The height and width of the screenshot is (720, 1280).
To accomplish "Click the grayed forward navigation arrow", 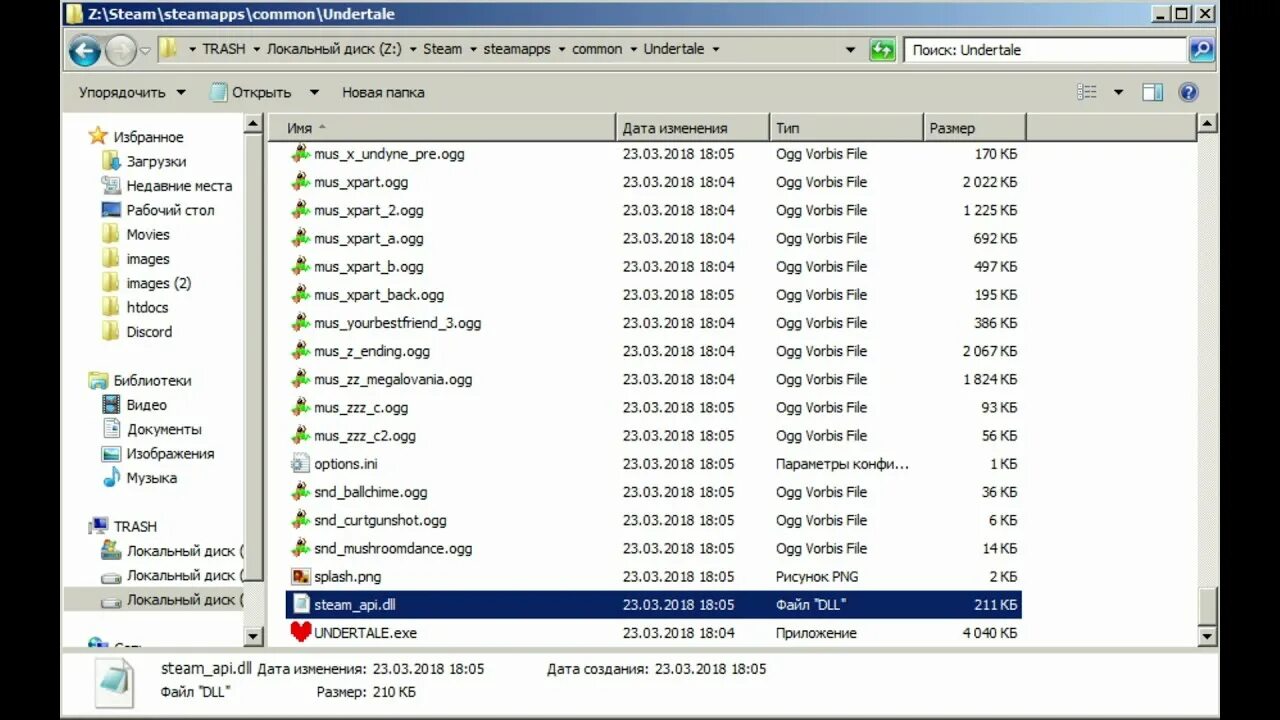I will [x=120, y=50].
